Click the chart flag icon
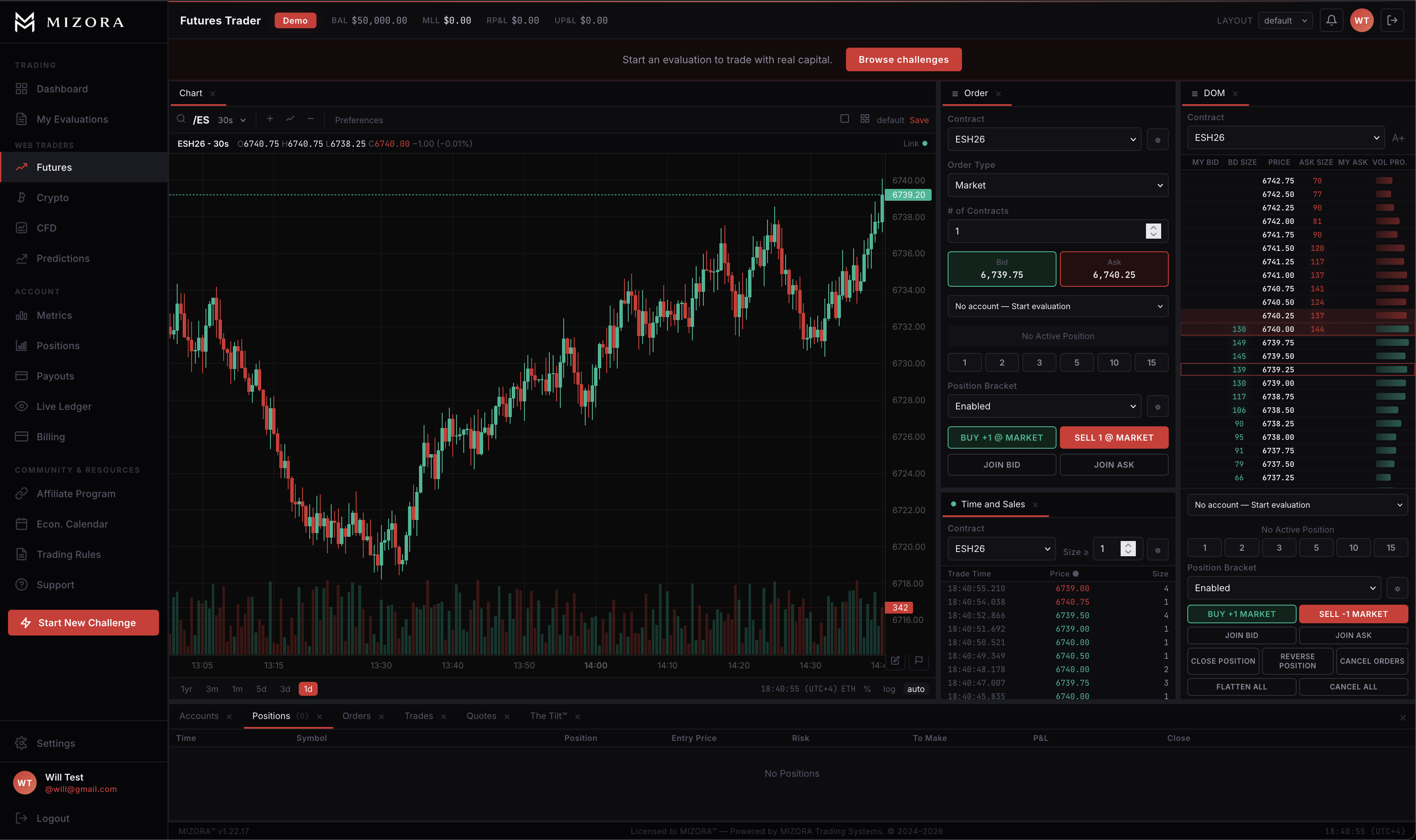The height and width of the screenshot is (840, 1416). pyautogui.click(x=919, y=660)
